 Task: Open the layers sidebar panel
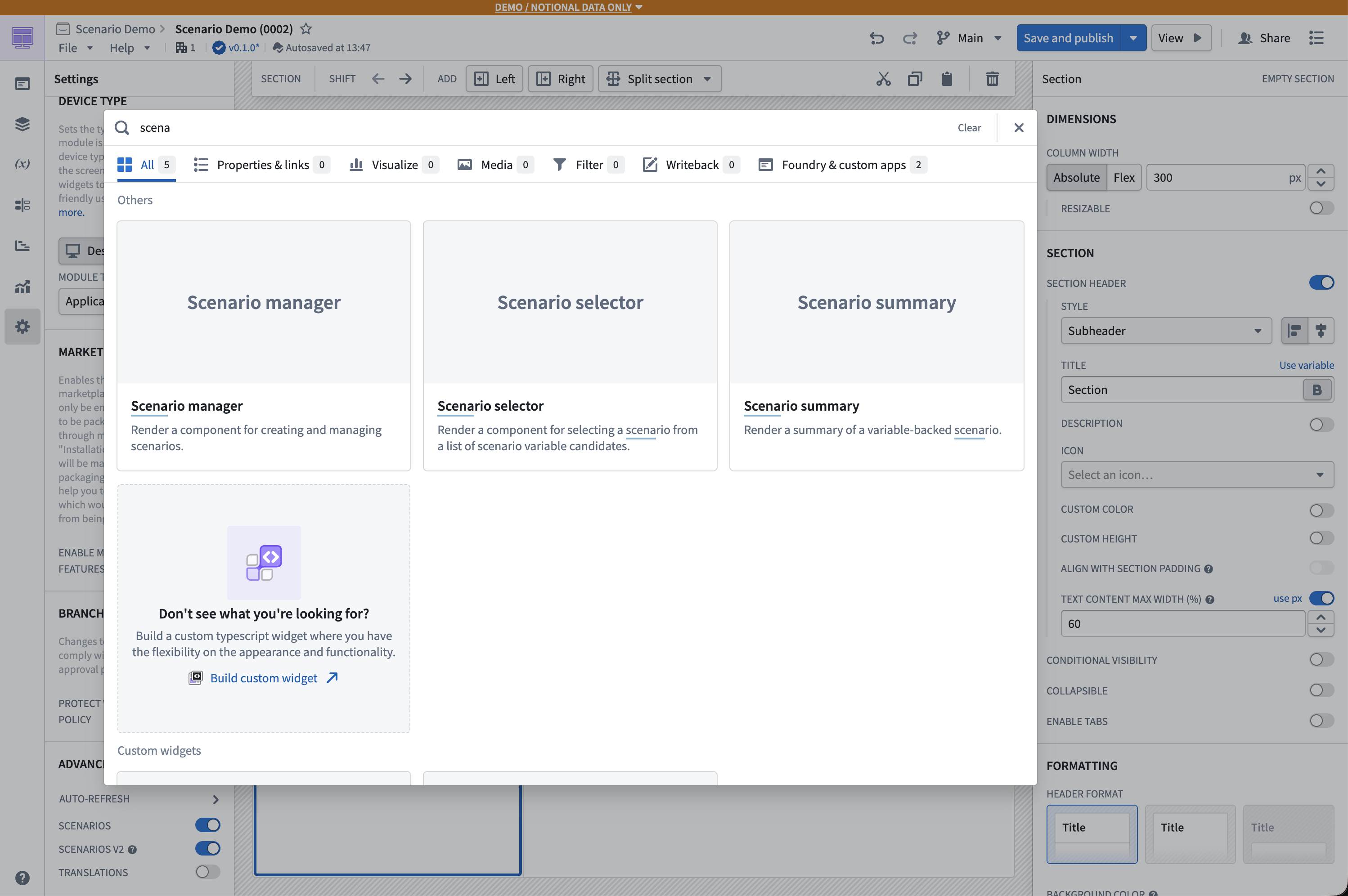click(22, 124)
